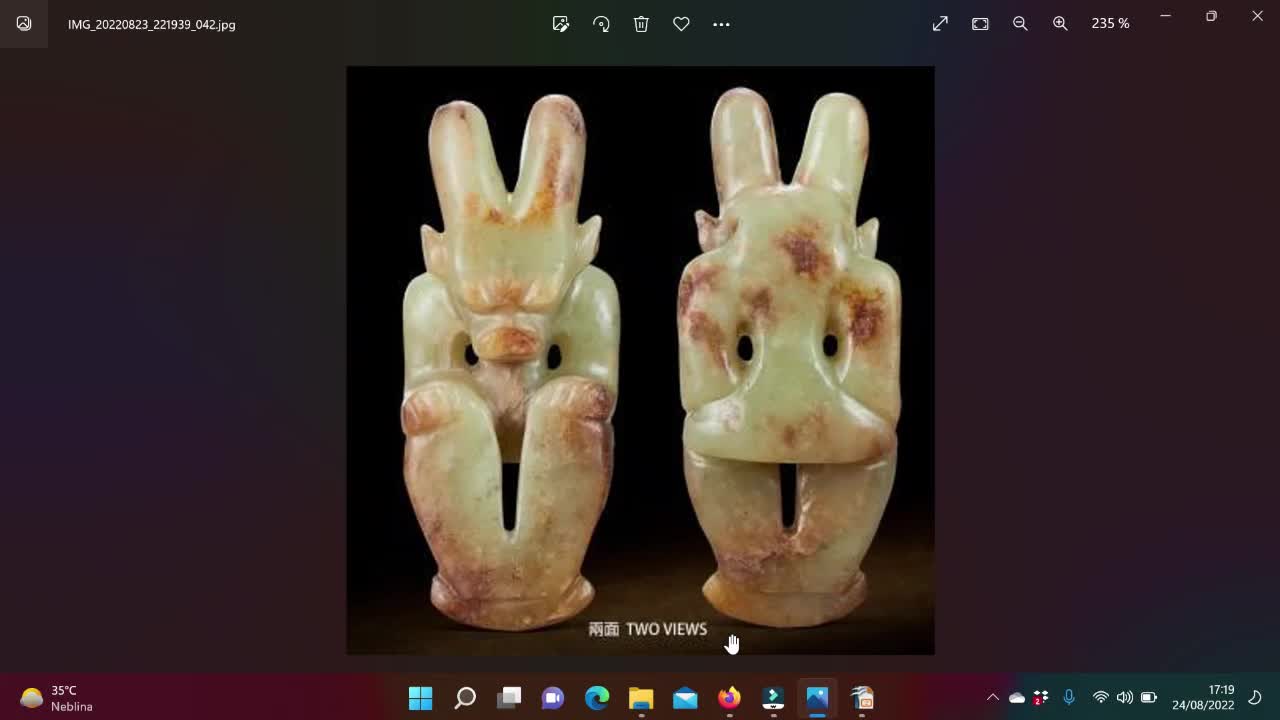Select the Photos app taskbar icon
Viewport: 1280px width, 720px height.
[817, 697]
